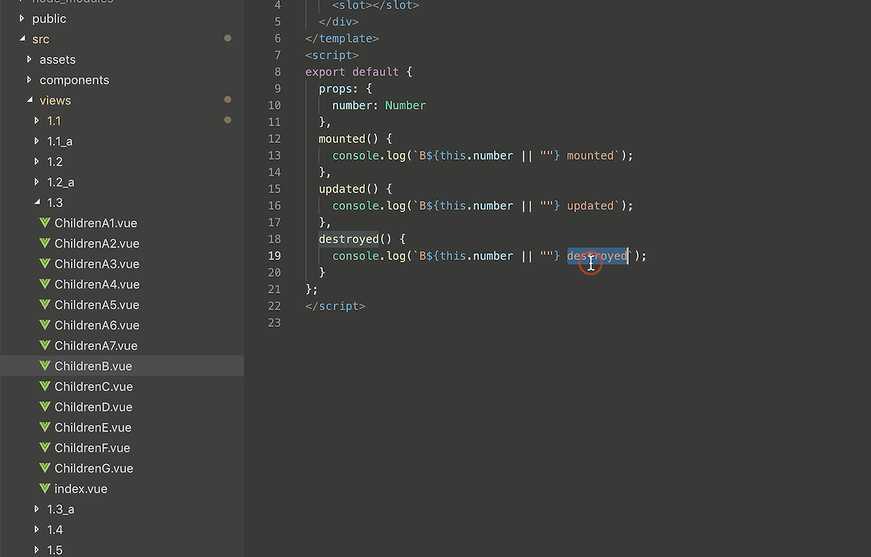The image size is (871, 557).
Task: Click the Vue icon beside ChildrenB.vue
Action: pos(45,366)
